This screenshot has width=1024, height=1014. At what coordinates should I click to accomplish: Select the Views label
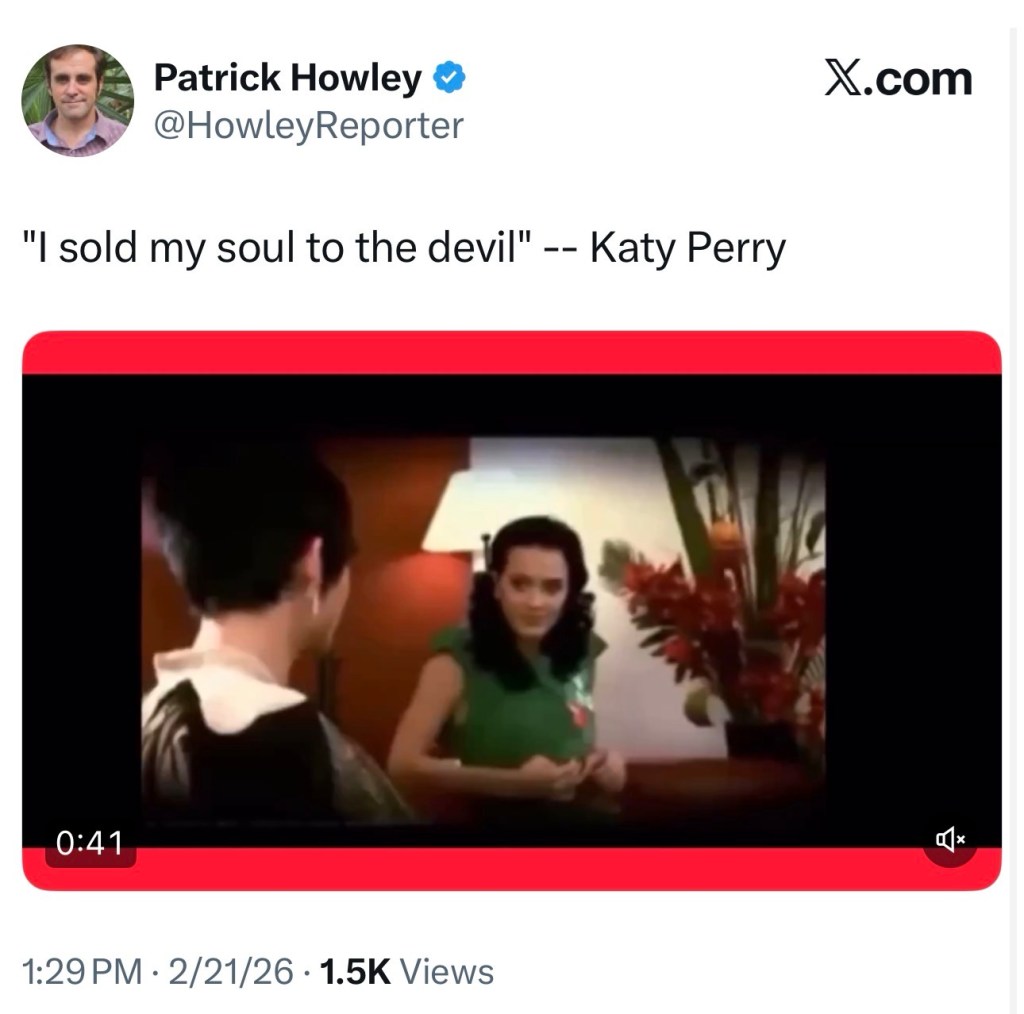[447, 969]
